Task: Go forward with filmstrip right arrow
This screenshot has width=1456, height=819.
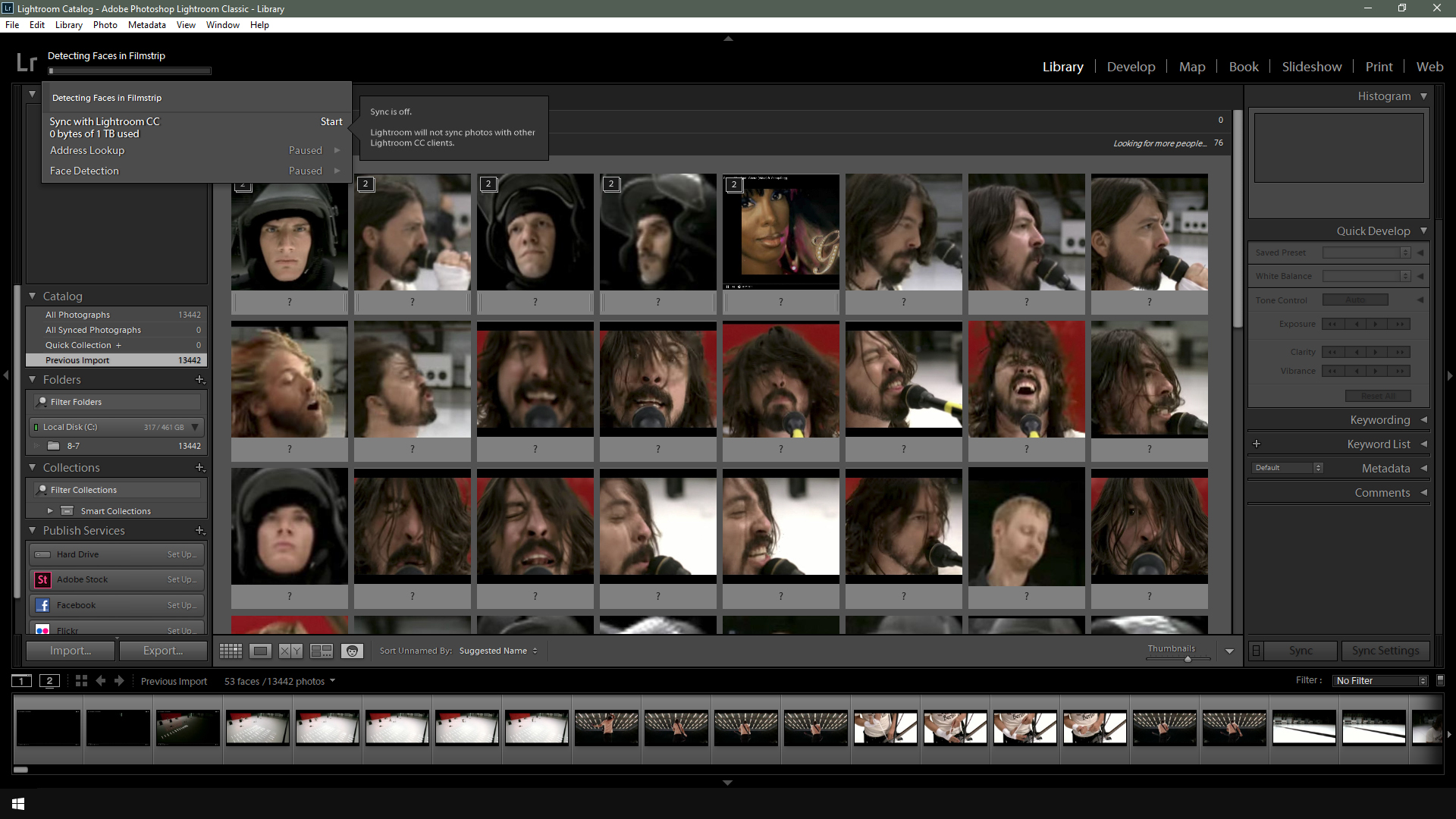Action: click(x=119, y=680)
